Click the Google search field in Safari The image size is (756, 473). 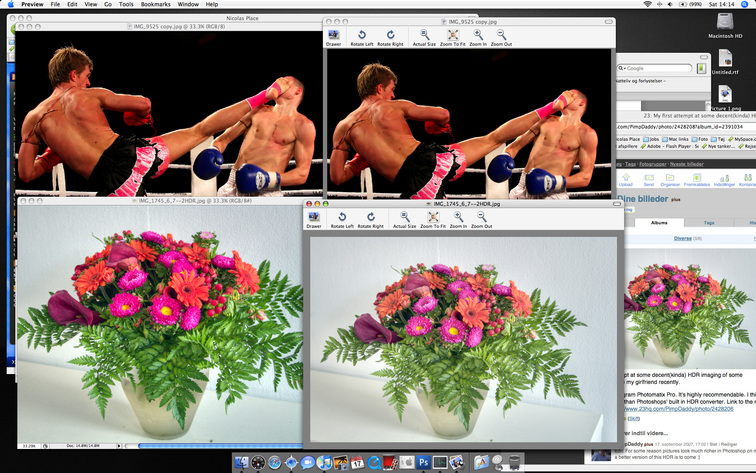coord(655,68)
